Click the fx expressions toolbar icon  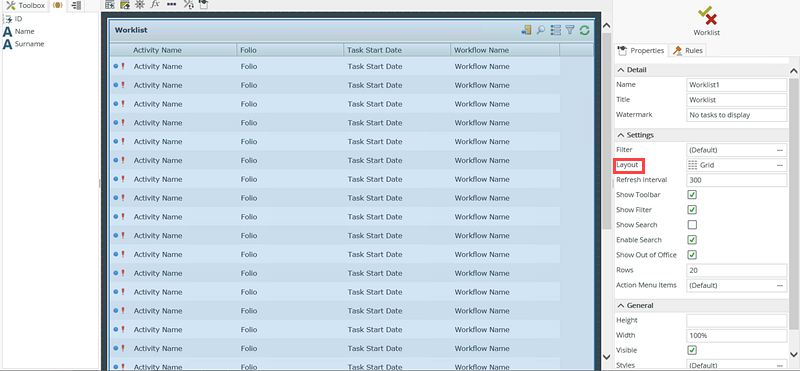point(155,4)
